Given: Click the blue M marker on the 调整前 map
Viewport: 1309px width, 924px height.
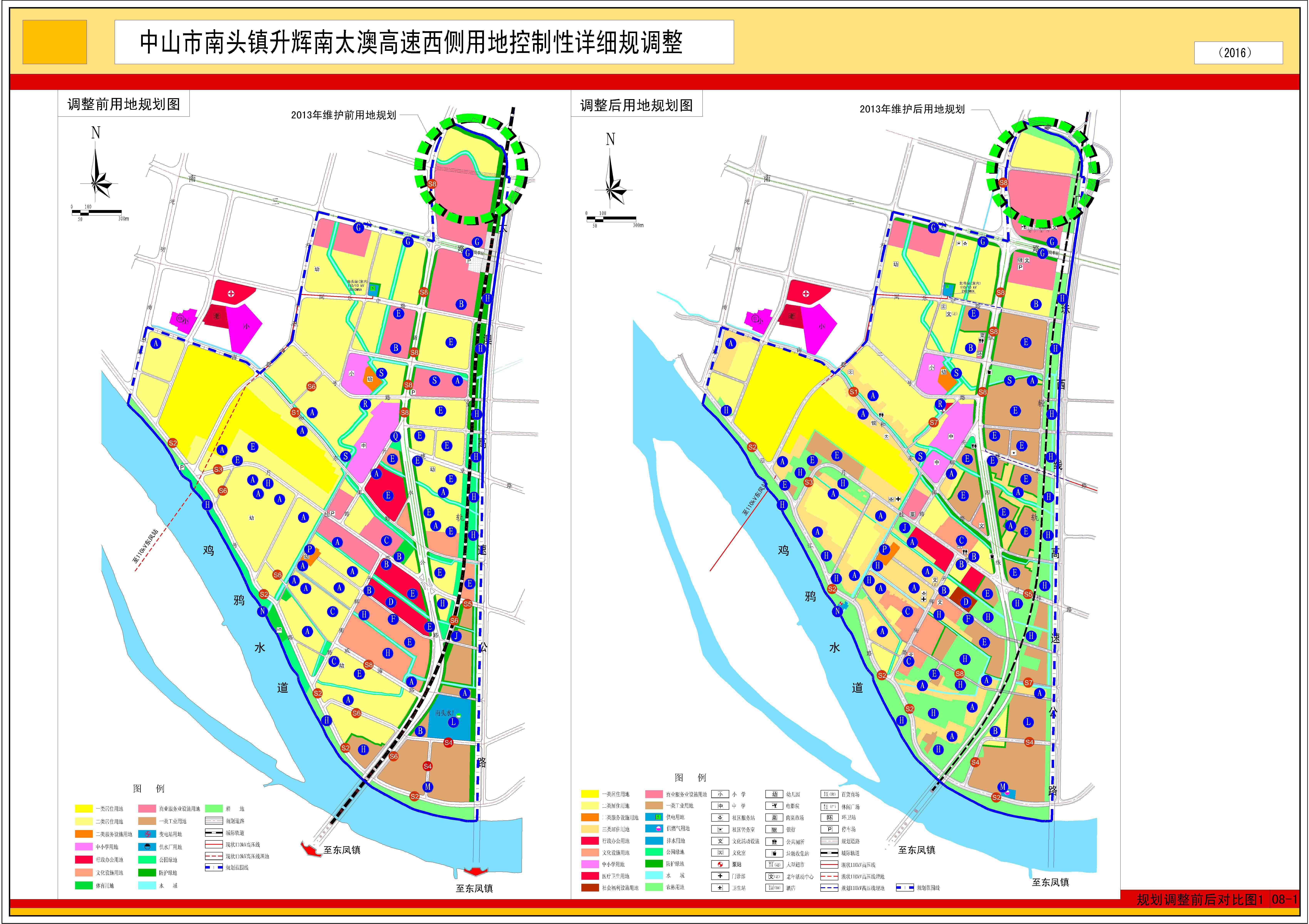Looking at the screenshot, I should click(x=428, y=787).
